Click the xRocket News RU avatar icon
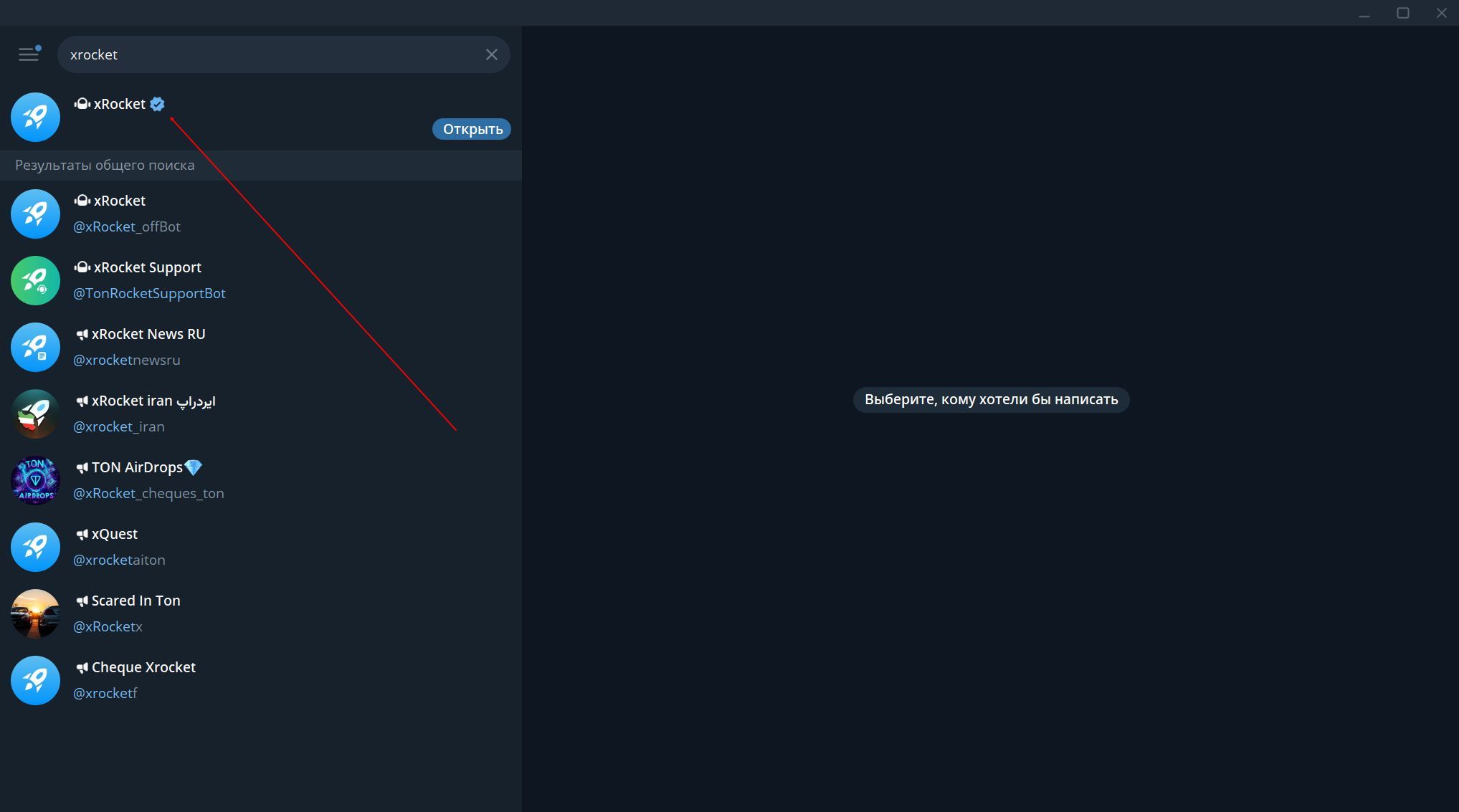 coord(35,347)
